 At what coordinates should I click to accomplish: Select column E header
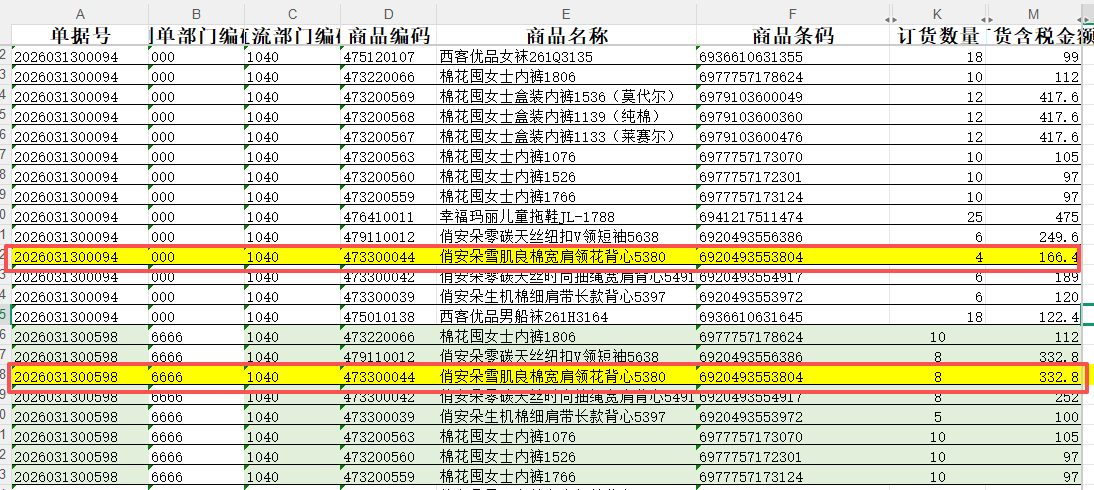tap(566, 13)
